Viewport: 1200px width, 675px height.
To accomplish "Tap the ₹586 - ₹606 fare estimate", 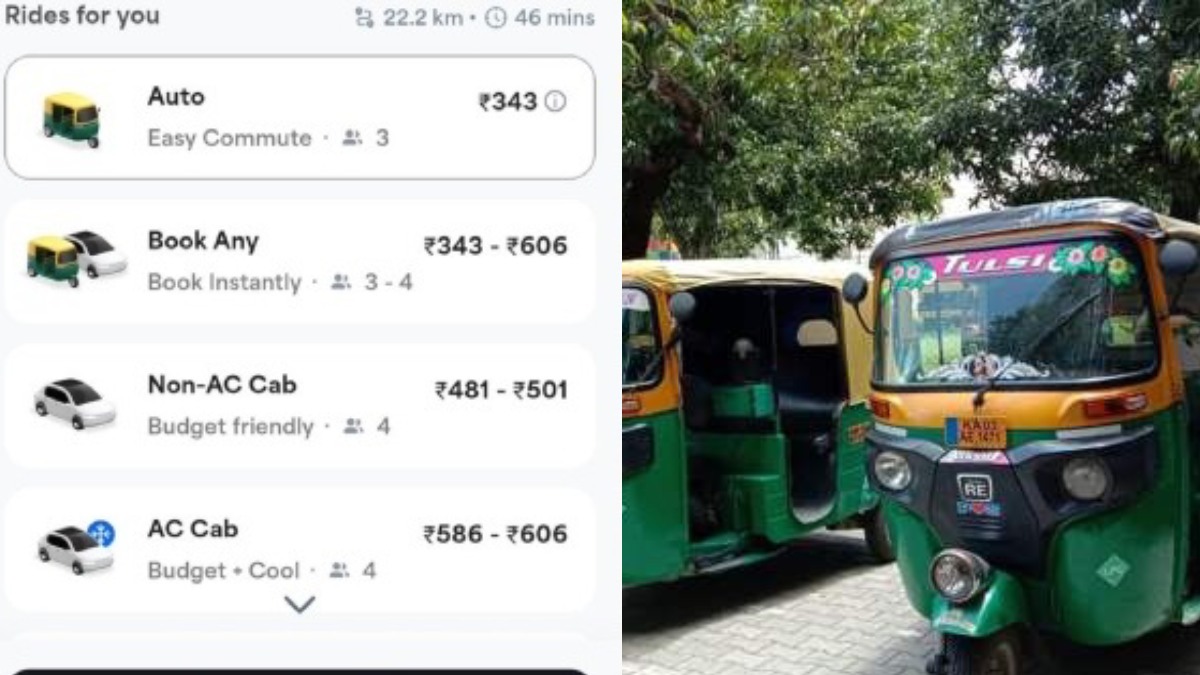I will tap(496, 534).
